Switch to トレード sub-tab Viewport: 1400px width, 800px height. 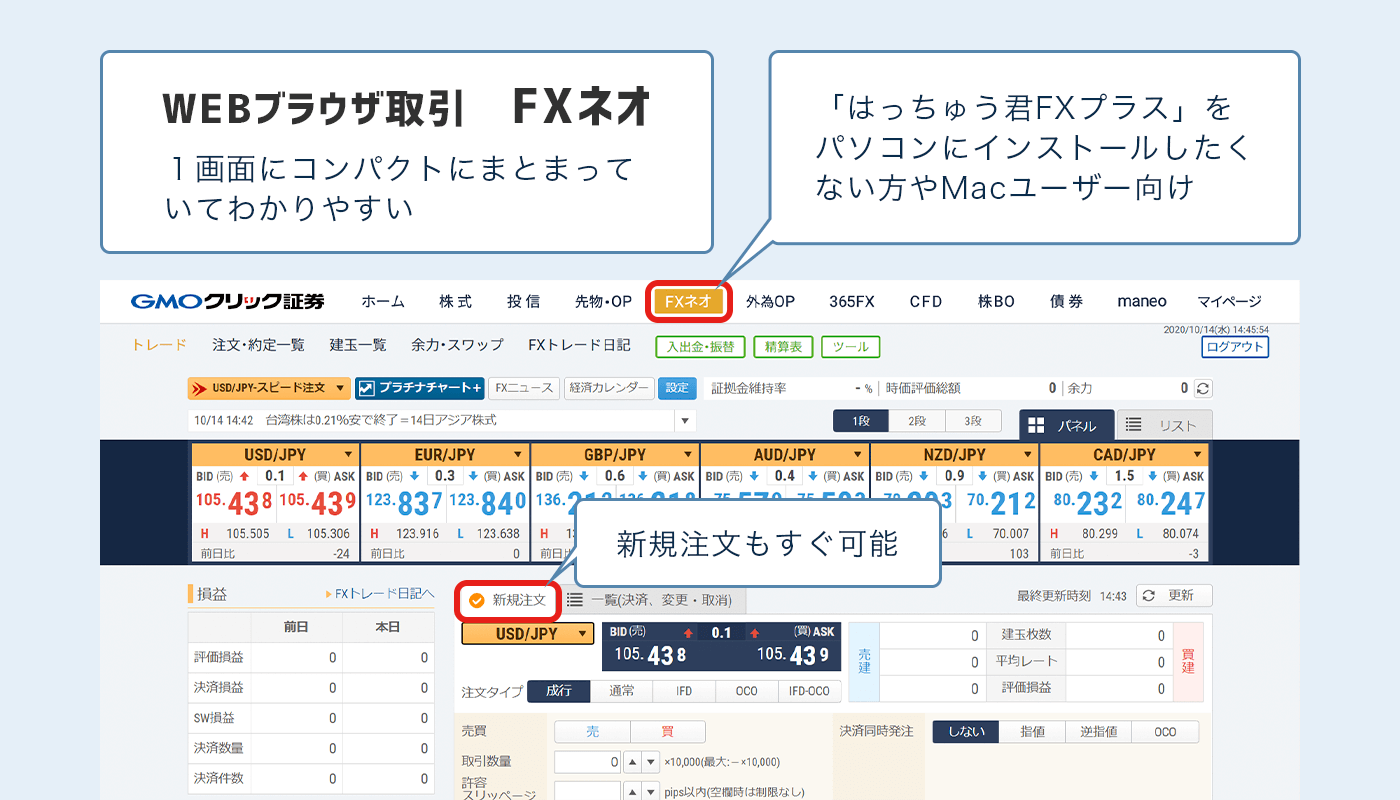coord(159,345)
